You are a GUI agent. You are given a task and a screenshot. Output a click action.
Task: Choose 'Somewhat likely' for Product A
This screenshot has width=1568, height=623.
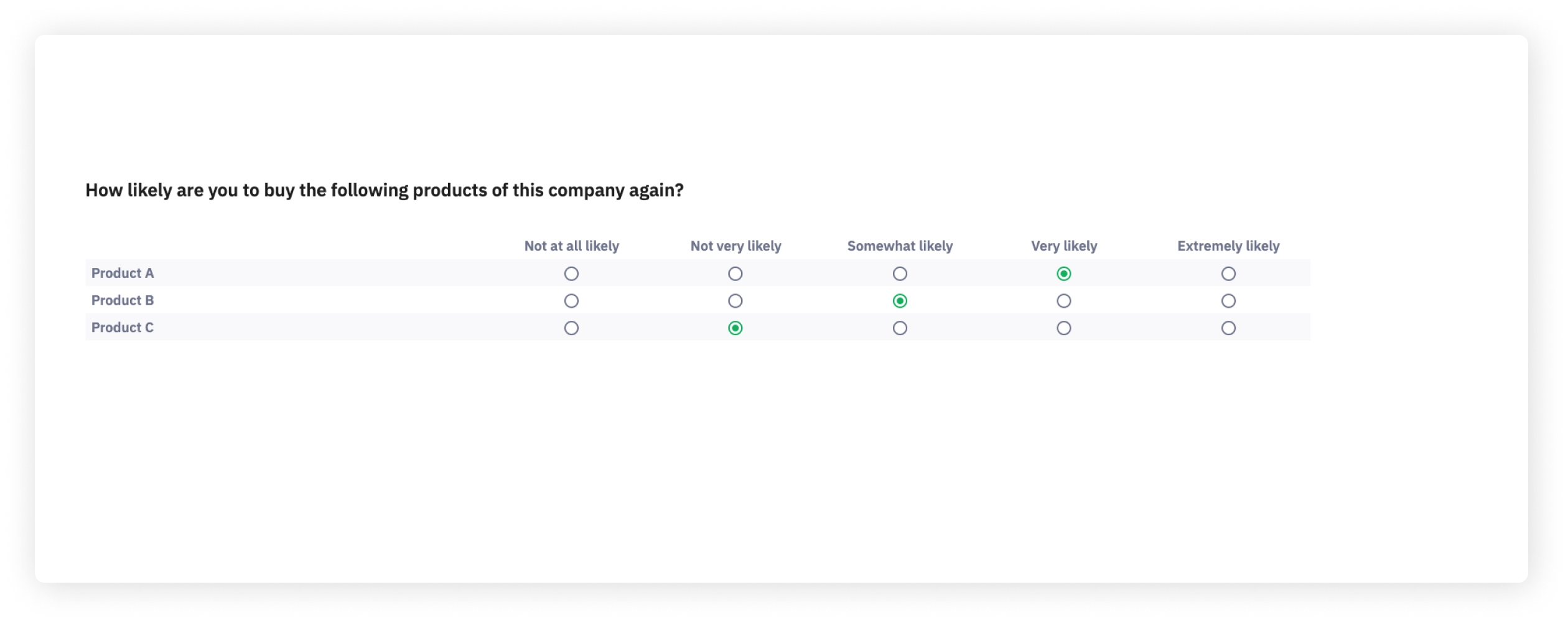(900, 274)
